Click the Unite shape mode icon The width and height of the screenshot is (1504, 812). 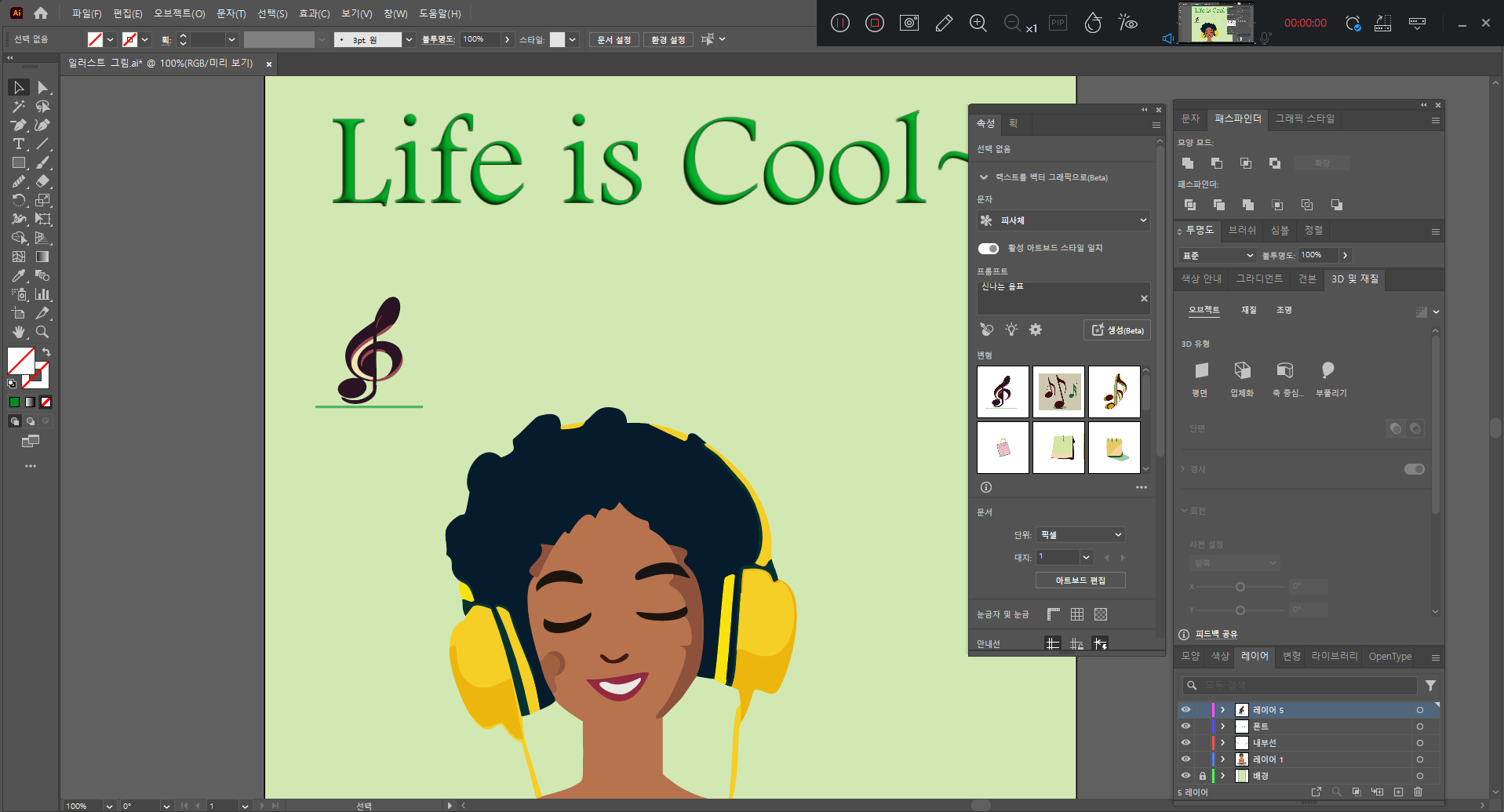(1188, 163)
